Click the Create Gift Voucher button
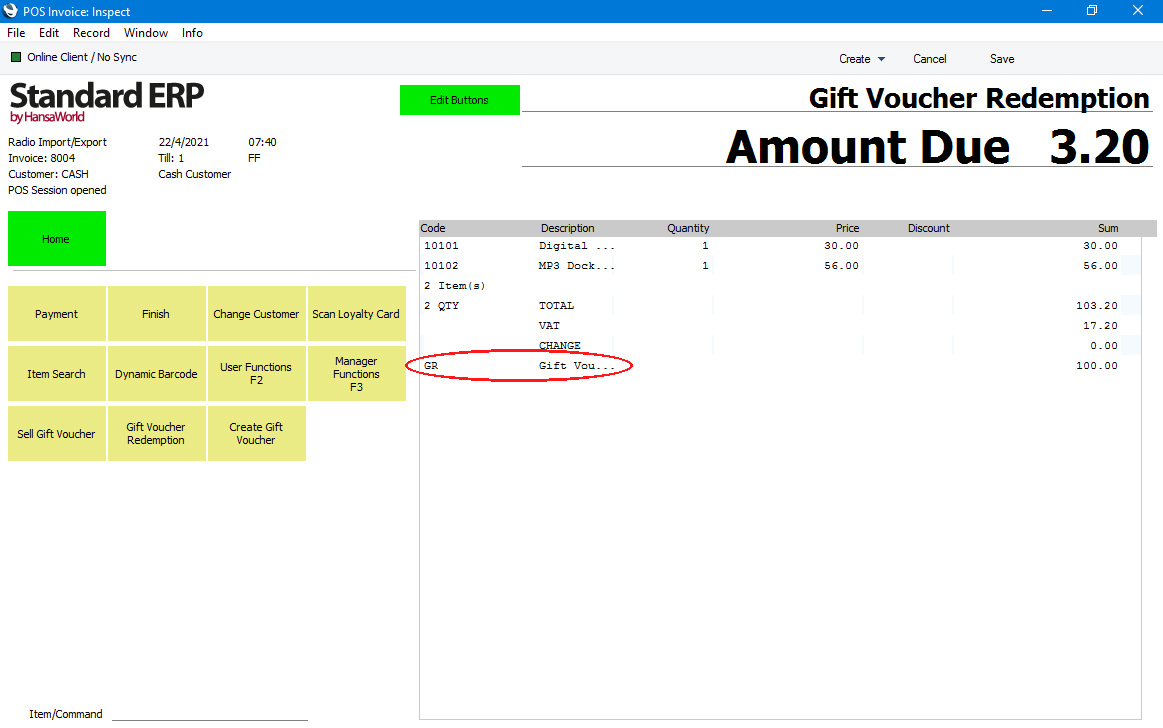The height and width of the screenshot is (728, 1163). click(x=256, y=434)
